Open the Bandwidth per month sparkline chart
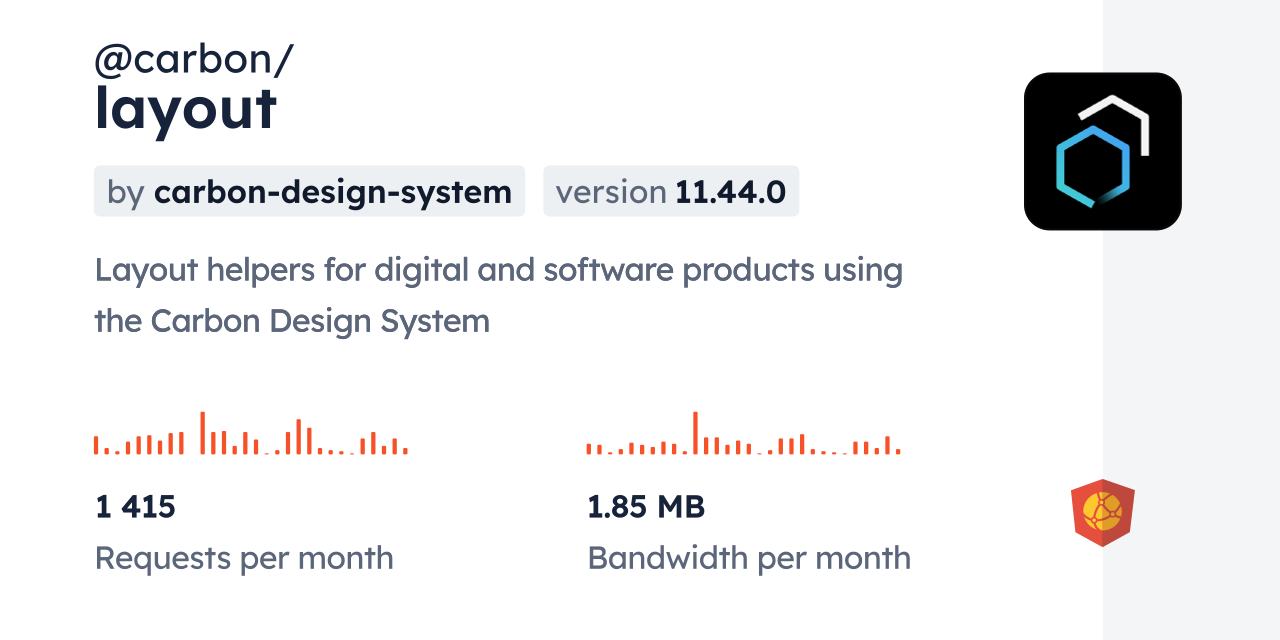 [744, 437]
